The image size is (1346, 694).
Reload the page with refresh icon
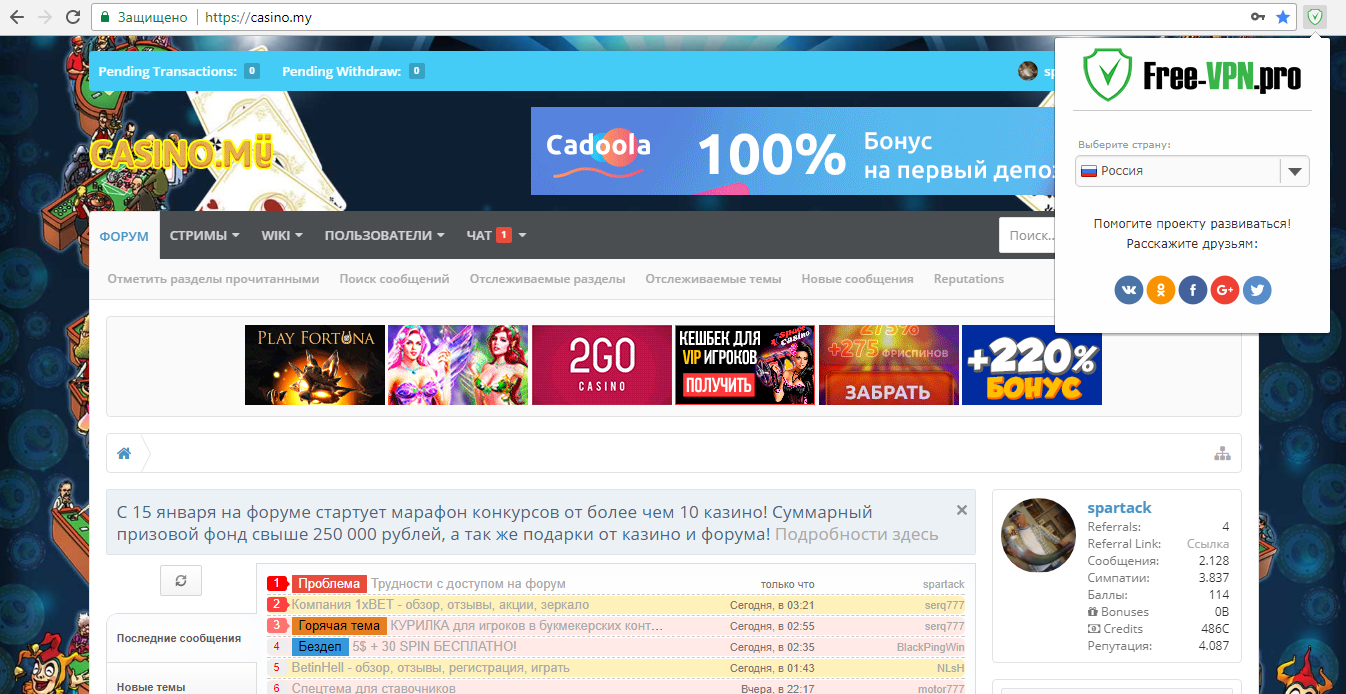pos(72,17)
